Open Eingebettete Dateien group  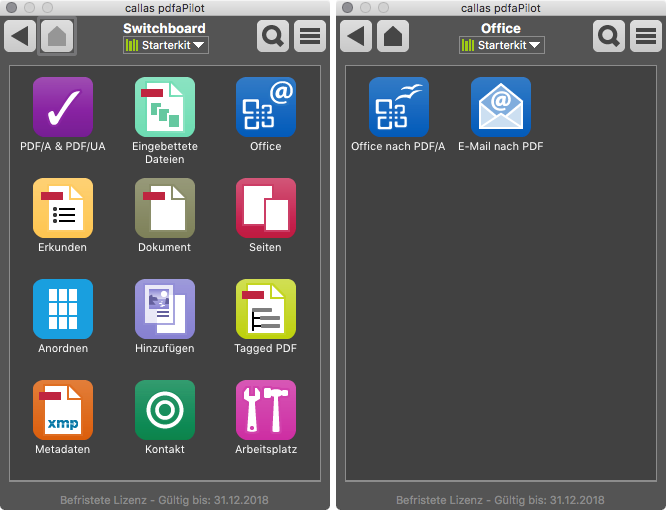165,107
